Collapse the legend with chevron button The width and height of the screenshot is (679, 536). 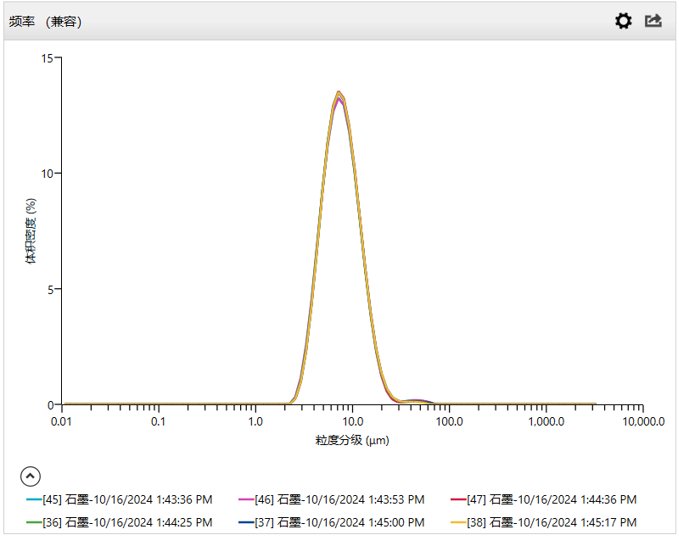pos(30,476)
